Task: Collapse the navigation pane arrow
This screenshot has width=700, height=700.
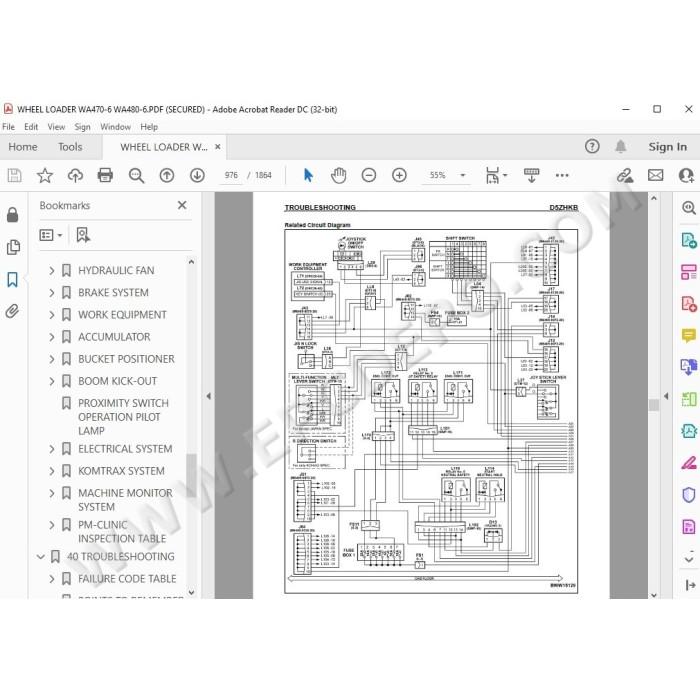Action: (x=208, y=396)
